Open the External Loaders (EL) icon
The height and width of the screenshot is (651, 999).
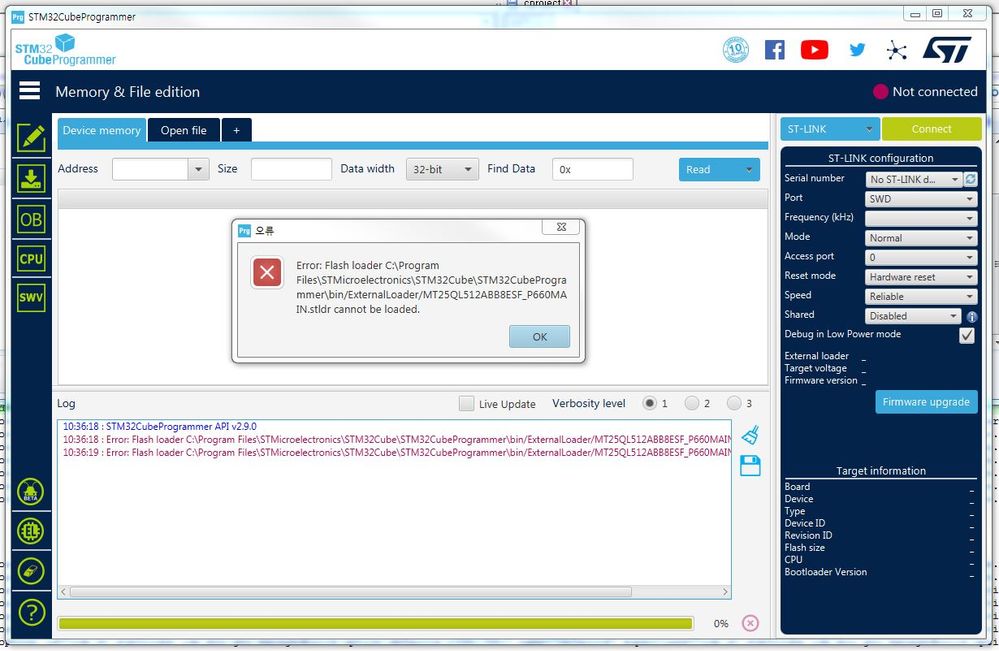click(x=31, y=531)
